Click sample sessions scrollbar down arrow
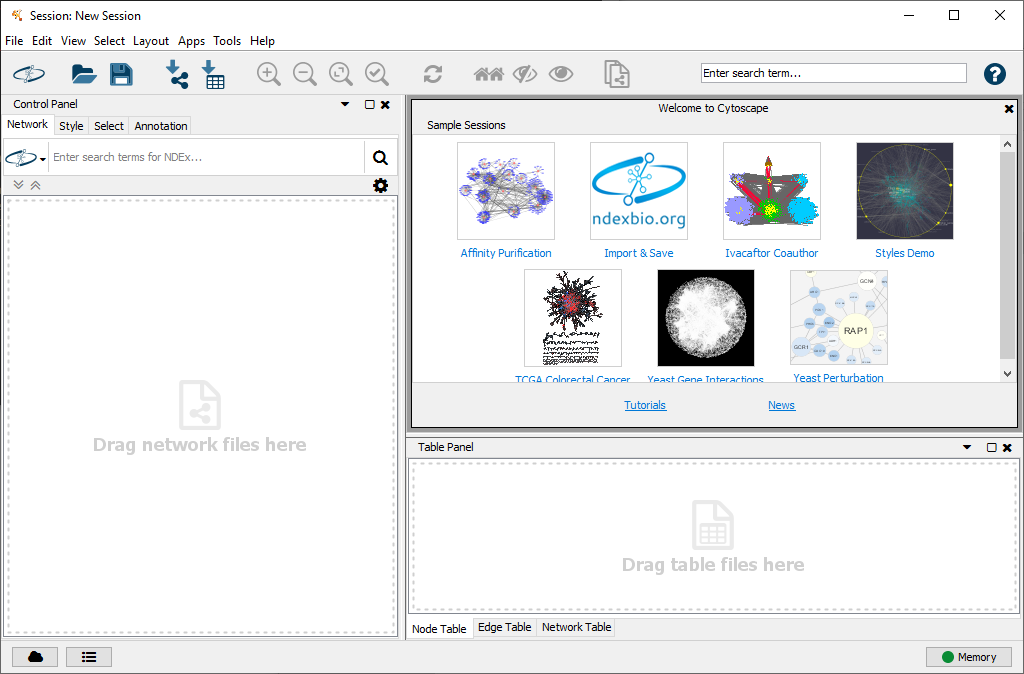This screenshot has height=674, width=1024. [1007, 374]
